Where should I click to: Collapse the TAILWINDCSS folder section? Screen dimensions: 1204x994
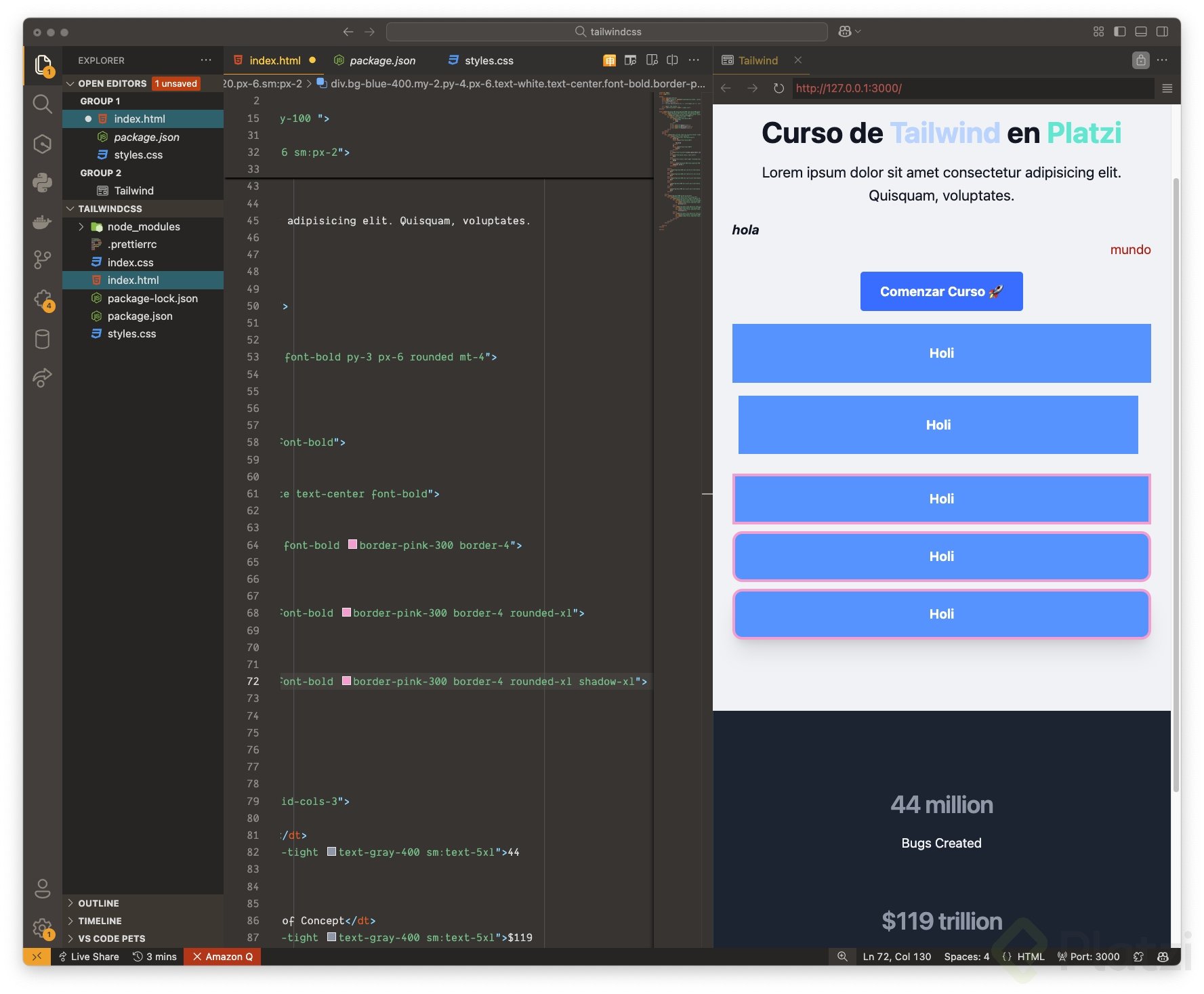pos(70,209)
